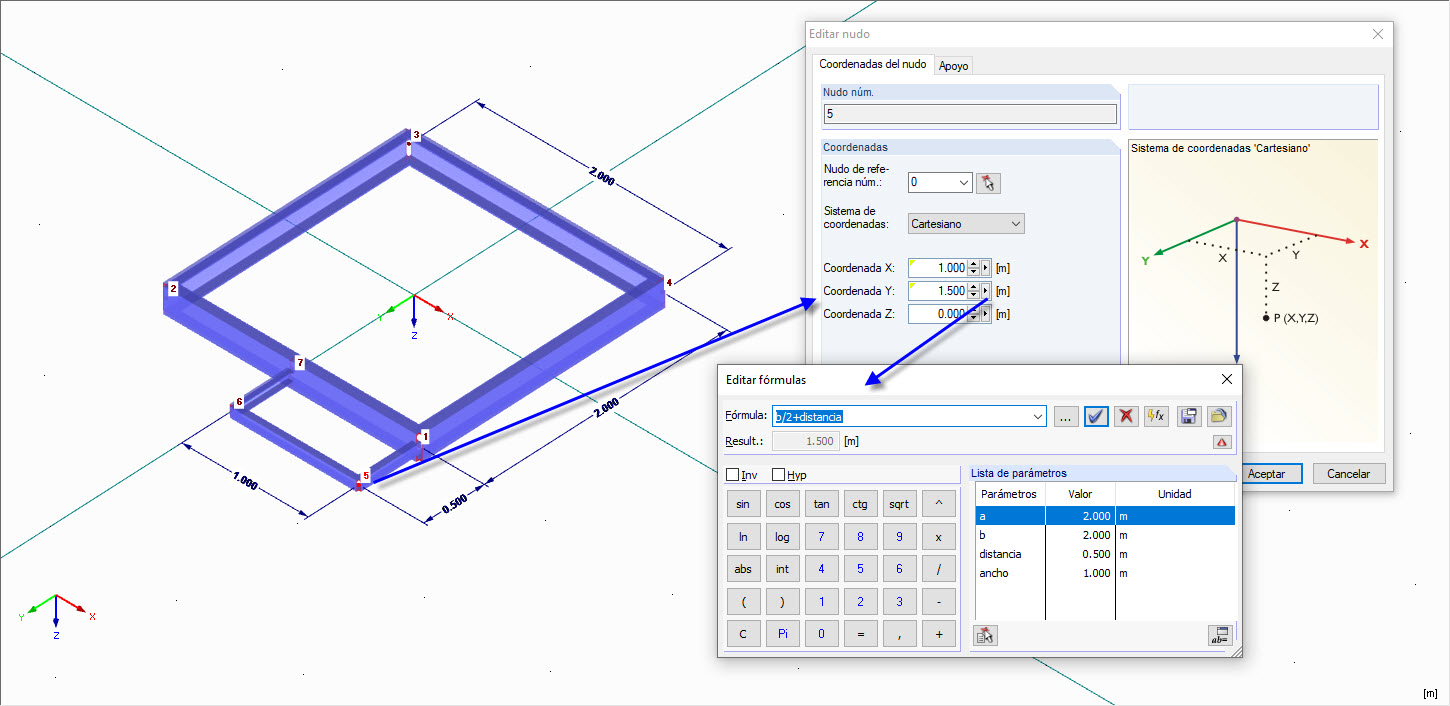Click the Cancelar button
Screen dimensions: 1450x706
[x=1349, y=474]
